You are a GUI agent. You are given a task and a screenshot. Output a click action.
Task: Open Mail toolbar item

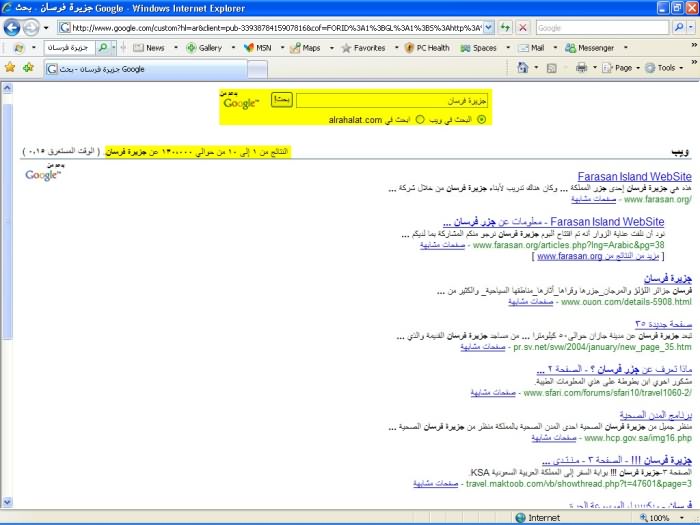tap(531, 48)
